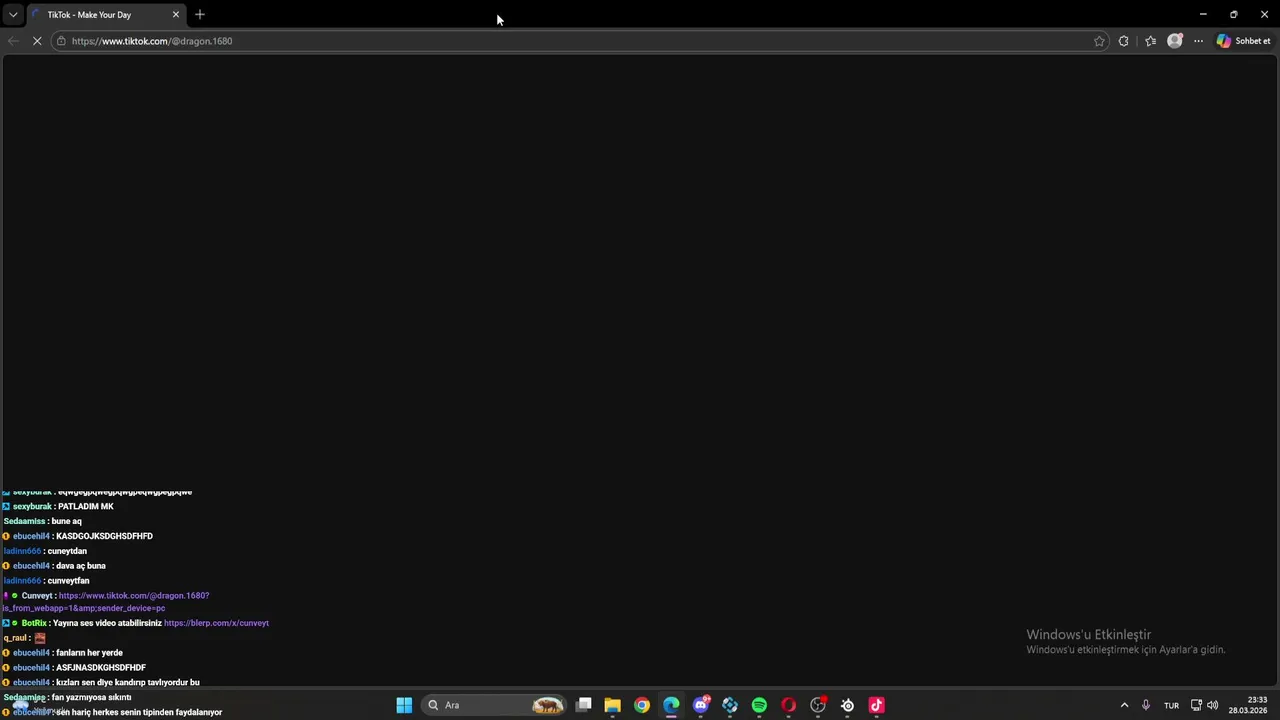This screenshot has width=1280, height=720.
Task: Open a new browser tab
Action: [x=200, y=14]
